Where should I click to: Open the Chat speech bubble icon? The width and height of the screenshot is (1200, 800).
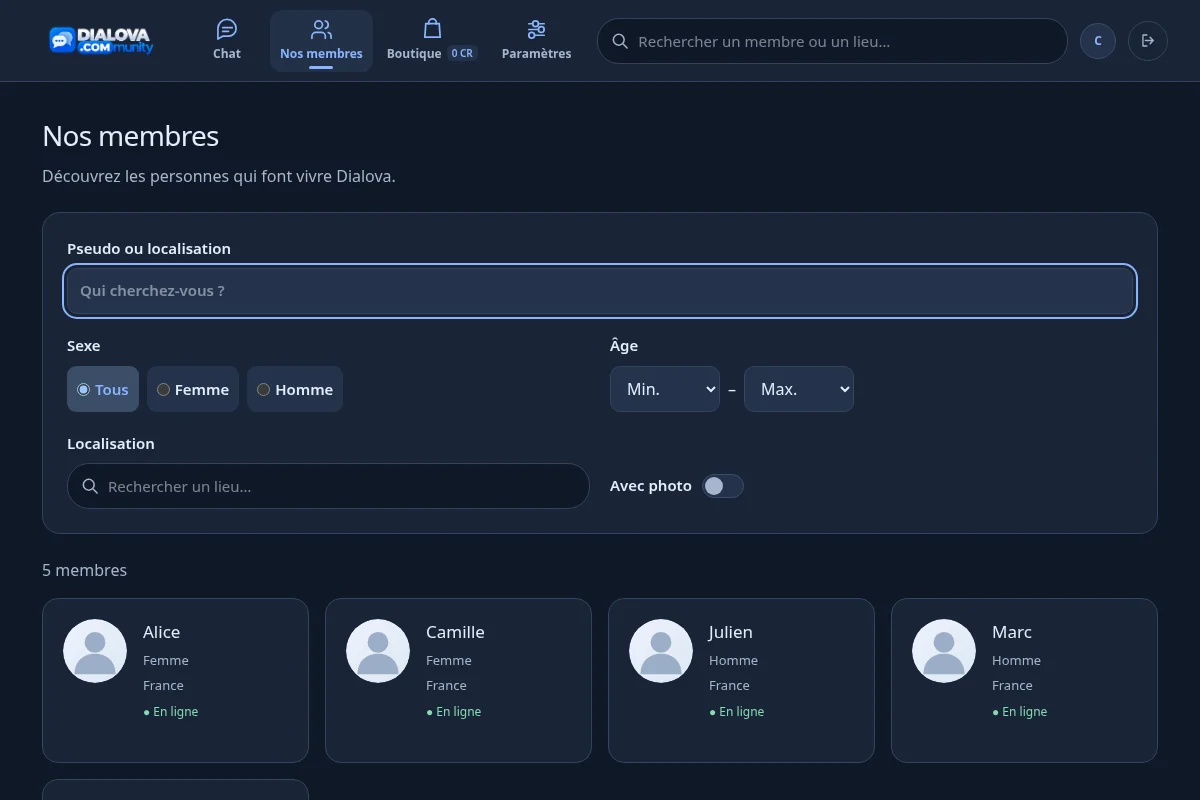(227, 29)
